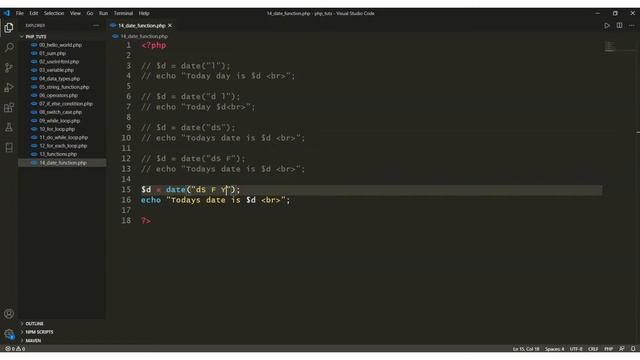Screen dimensions: 640x360
Task: Open the Explorer view in activity bar
Action: pos(9,27)
